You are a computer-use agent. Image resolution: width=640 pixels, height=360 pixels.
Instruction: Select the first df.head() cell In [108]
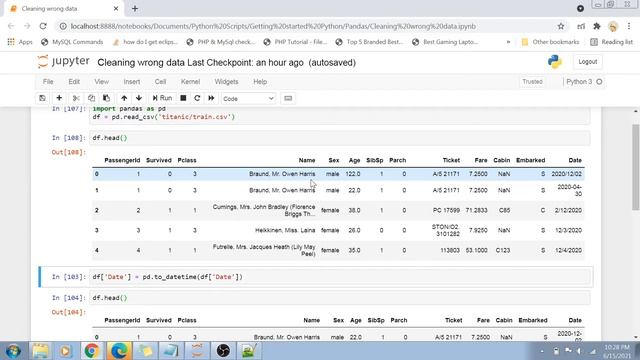[x=340, y=138]
